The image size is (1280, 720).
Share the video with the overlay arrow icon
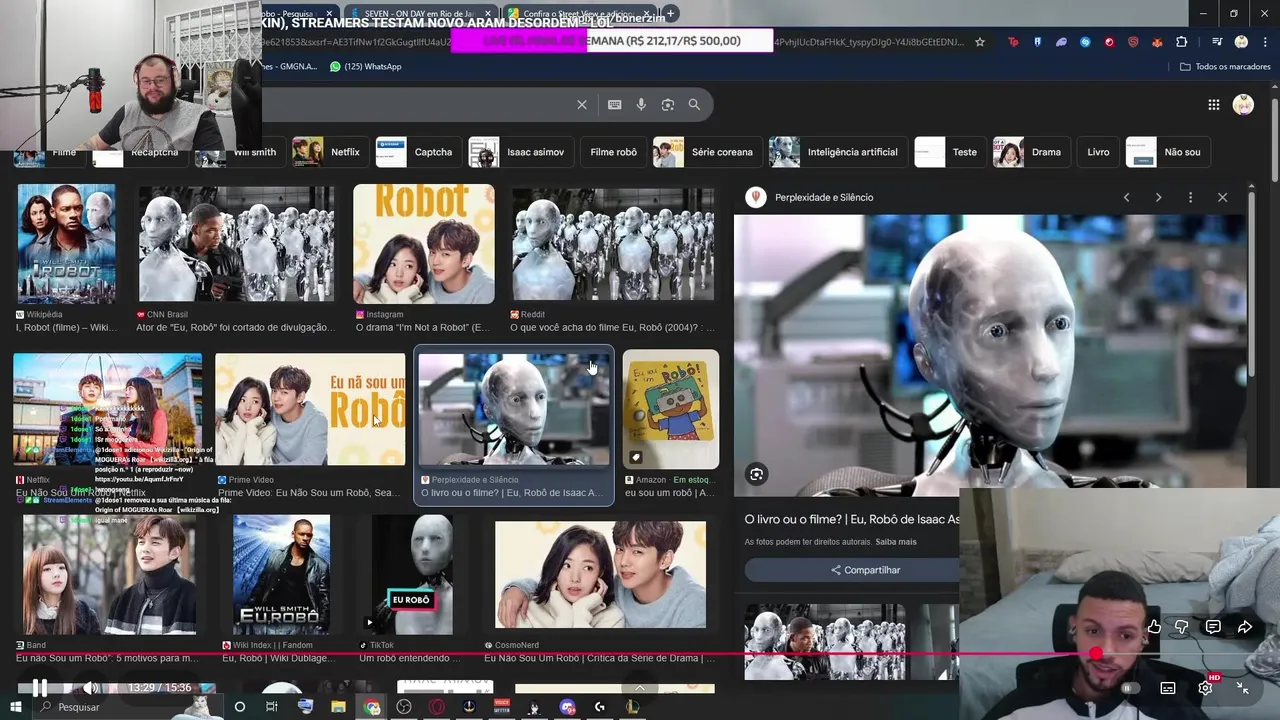[1245, 627]
